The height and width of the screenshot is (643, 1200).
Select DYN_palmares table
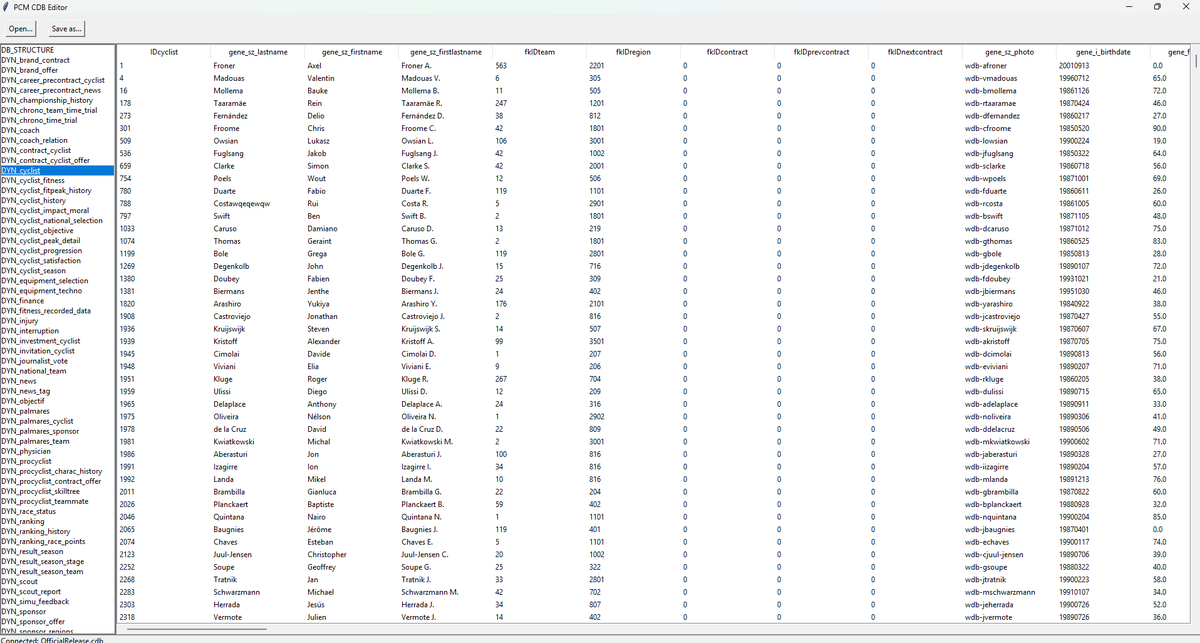pyautogui.click(x=26, y=410)
